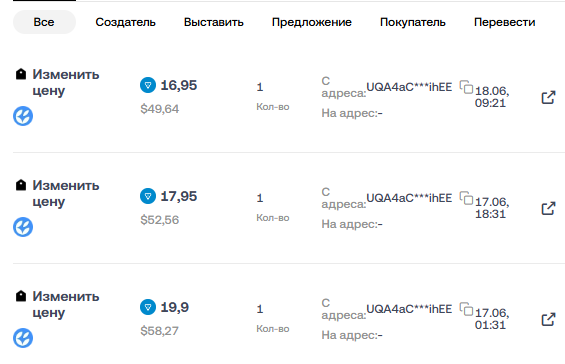Click address UQA4aC***ihEE in third row
This screenshot has height=364, width=565.
click(409, 309)
